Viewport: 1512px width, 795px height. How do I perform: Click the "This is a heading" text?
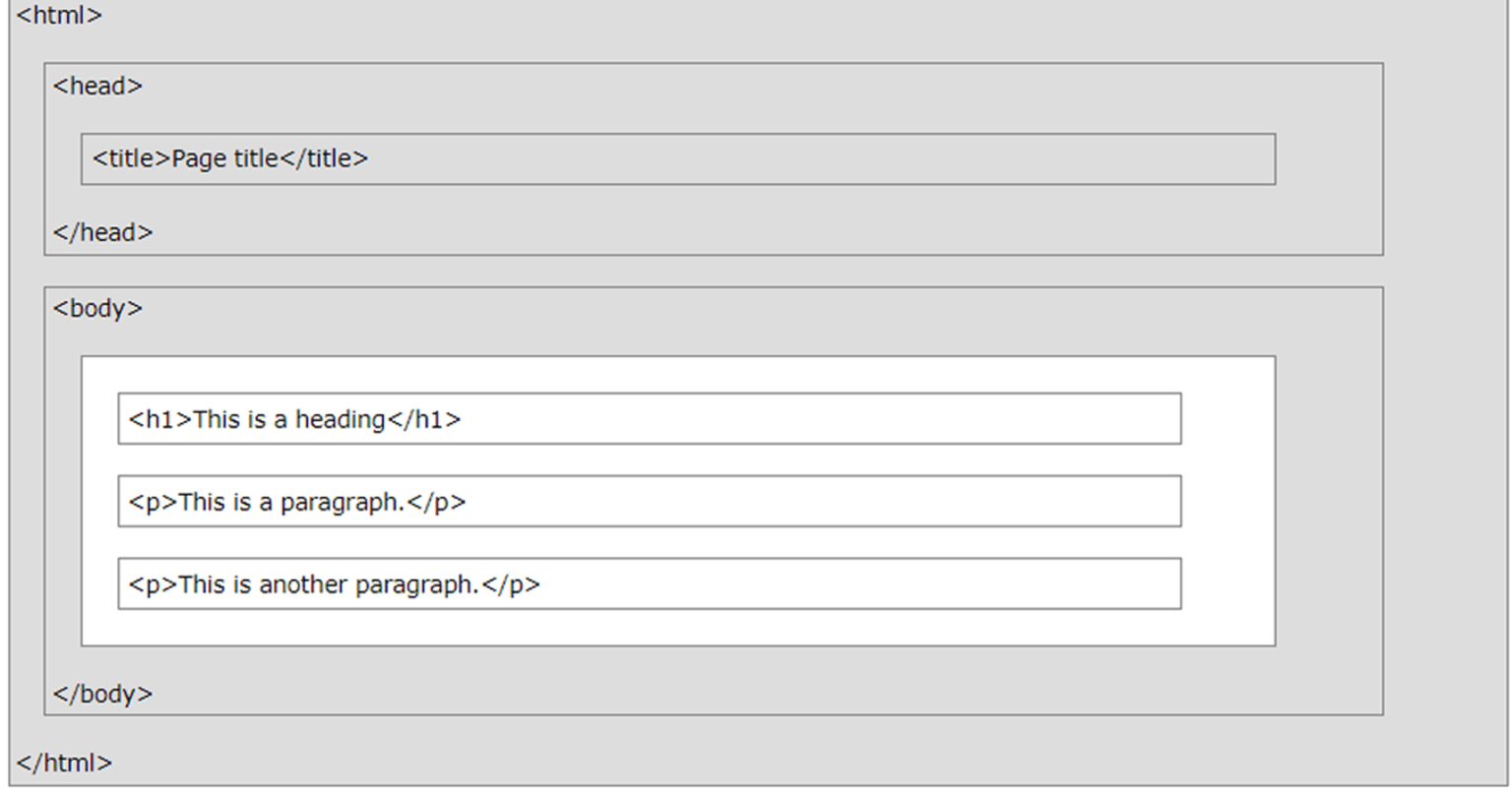(289, 420)
